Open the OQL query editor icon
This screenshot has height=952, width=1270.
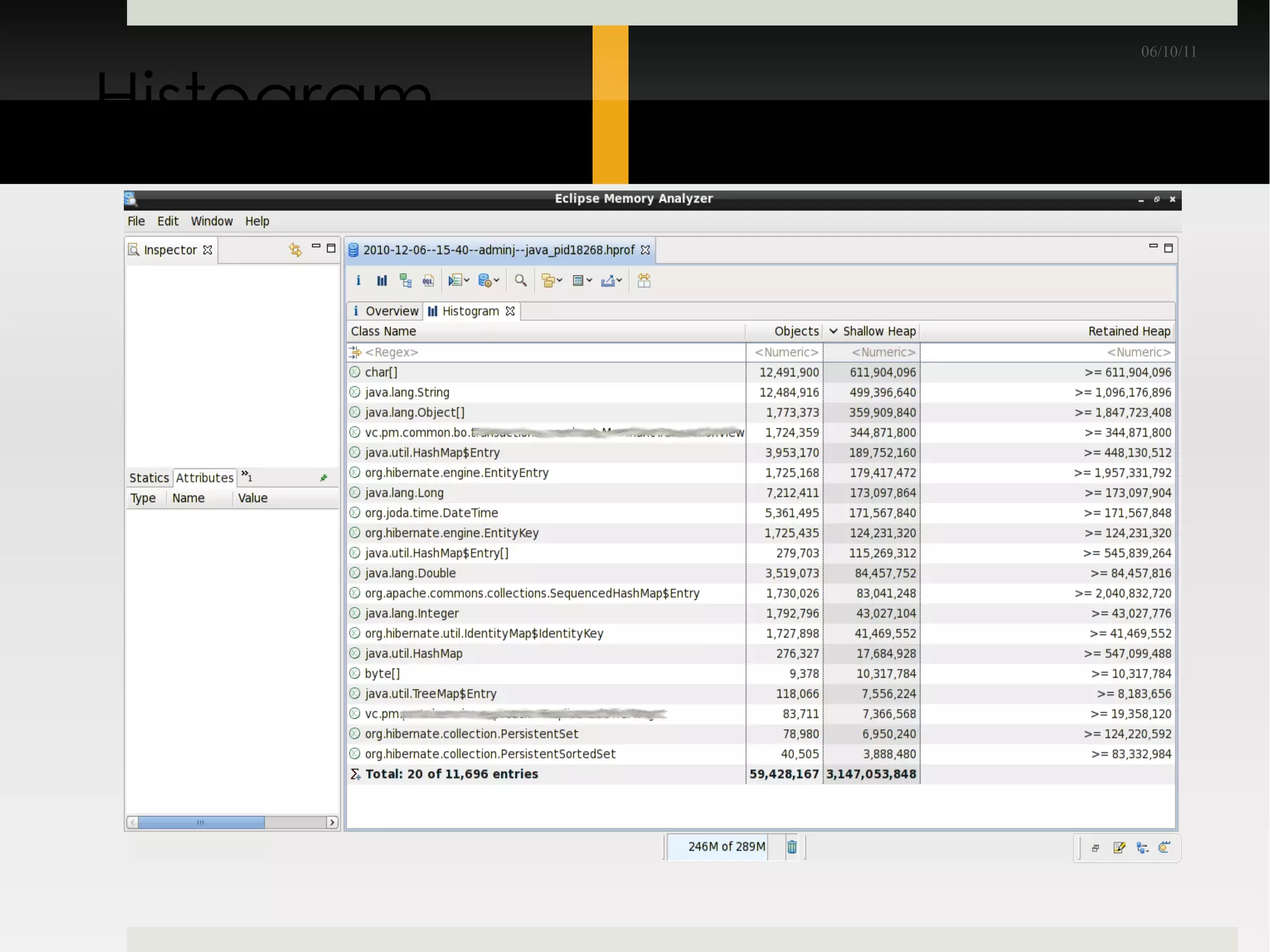[429, 280]
